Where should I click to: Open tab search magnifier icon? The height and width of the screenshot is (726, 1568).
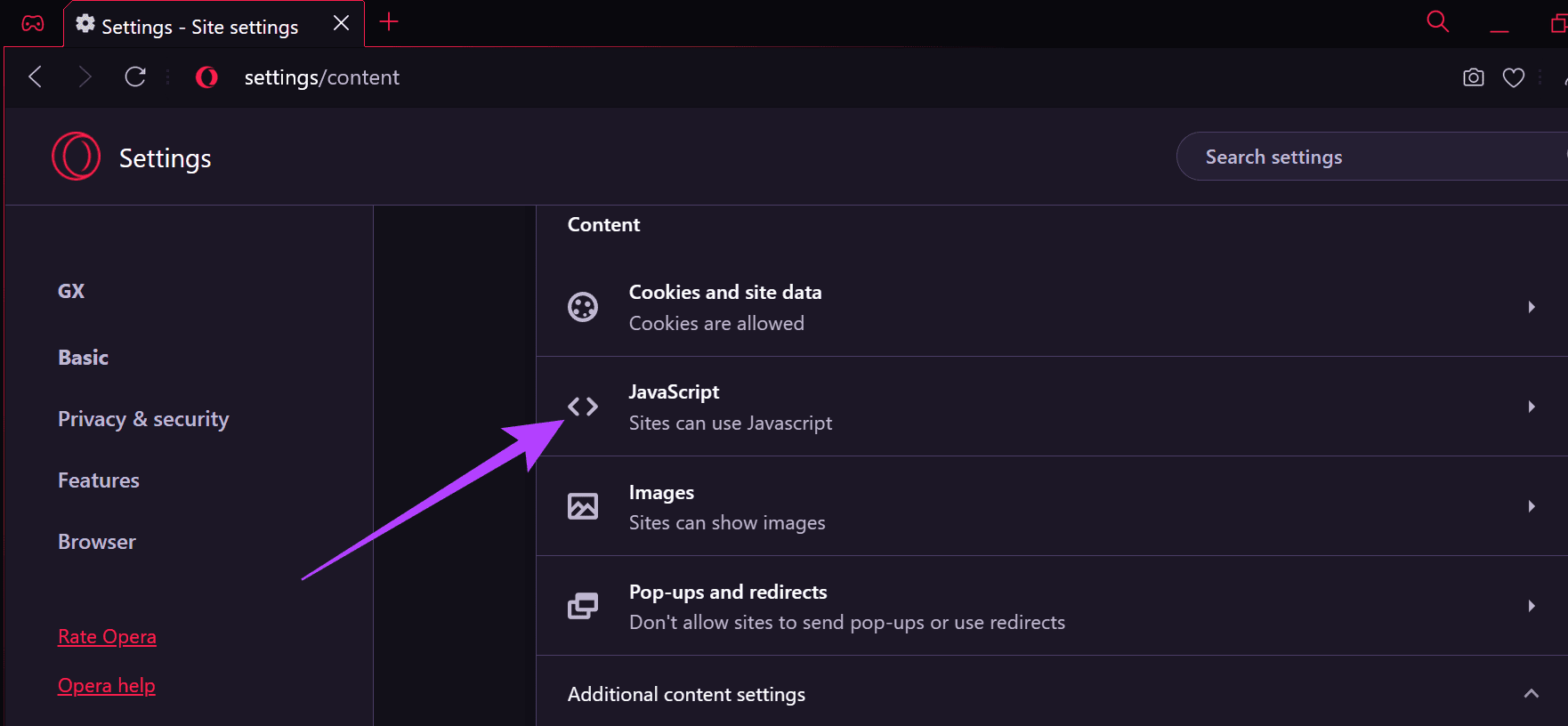pyautogui.click(x=1438, y=21)
